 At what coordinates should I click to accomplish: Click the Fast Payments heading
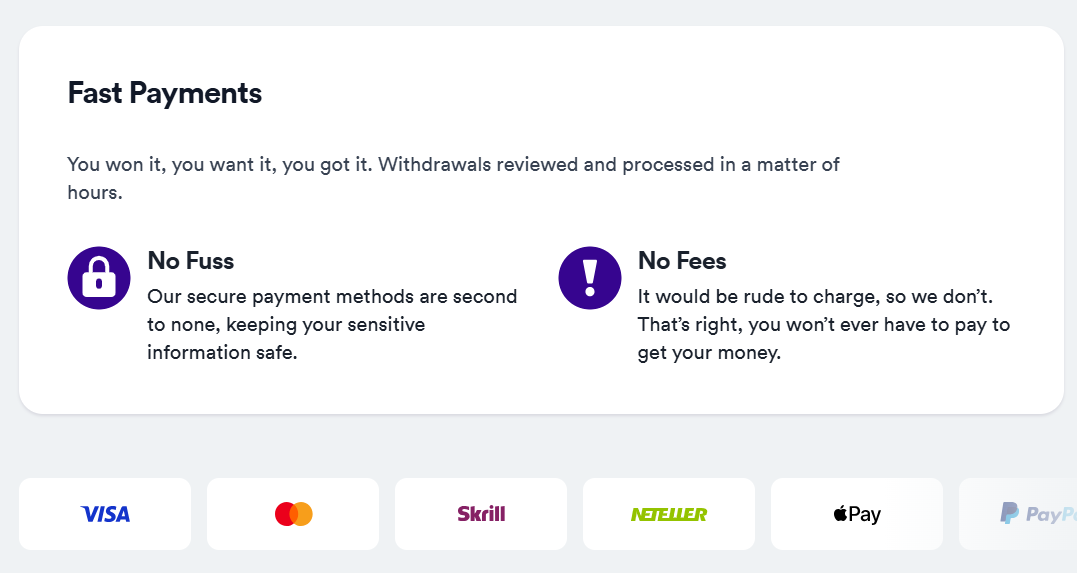[x=165, y=93]
